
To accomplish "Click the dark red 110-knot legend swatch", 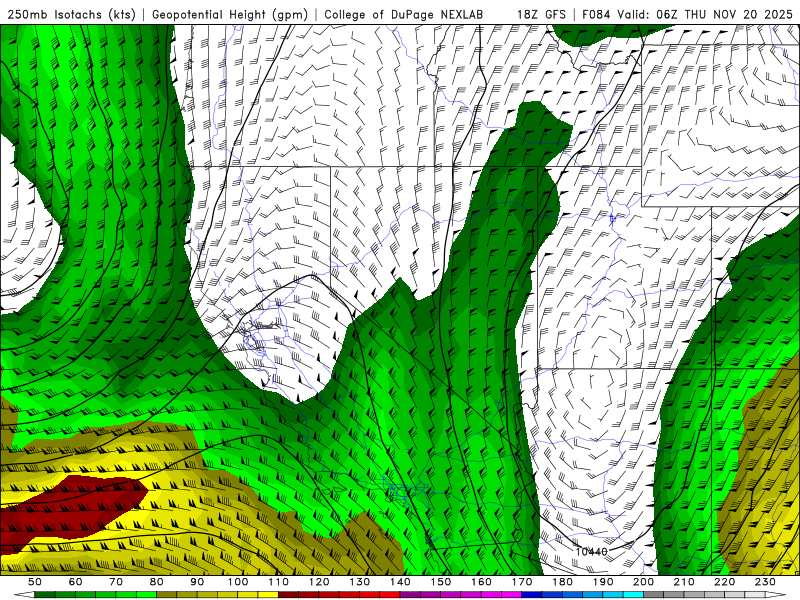I will pyautogui.click(x=289, y=595).
